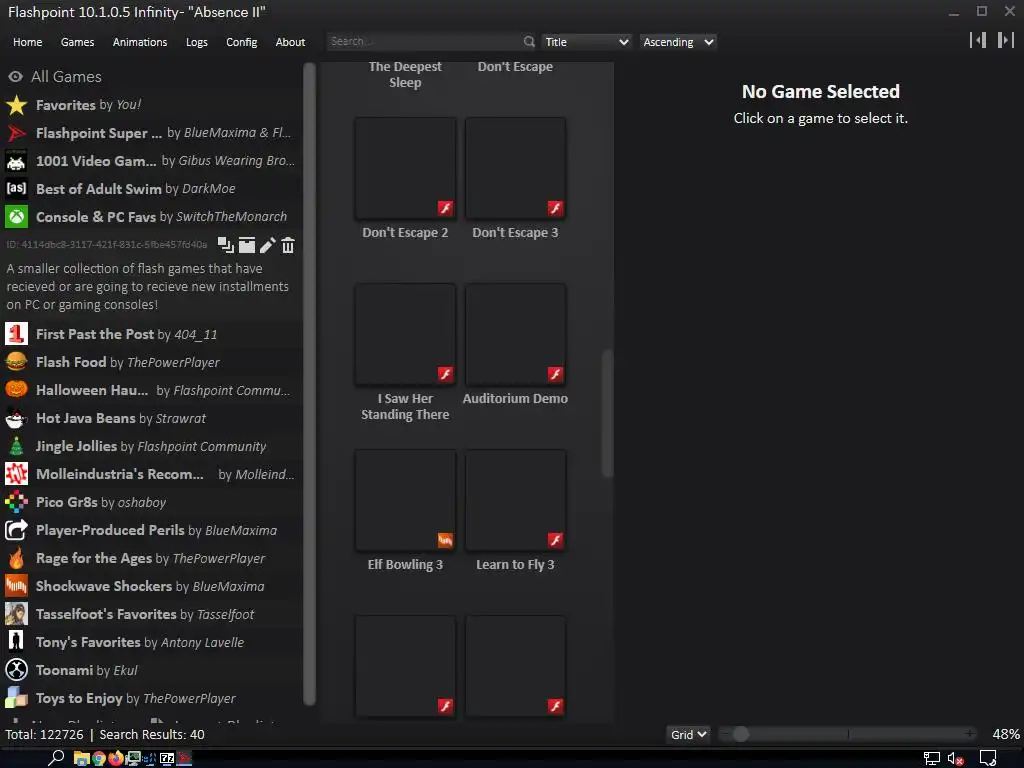Show All Games via the eye icon
Image resolution: width=1024 pixels, height=768 pixels.
click(15, 76)
